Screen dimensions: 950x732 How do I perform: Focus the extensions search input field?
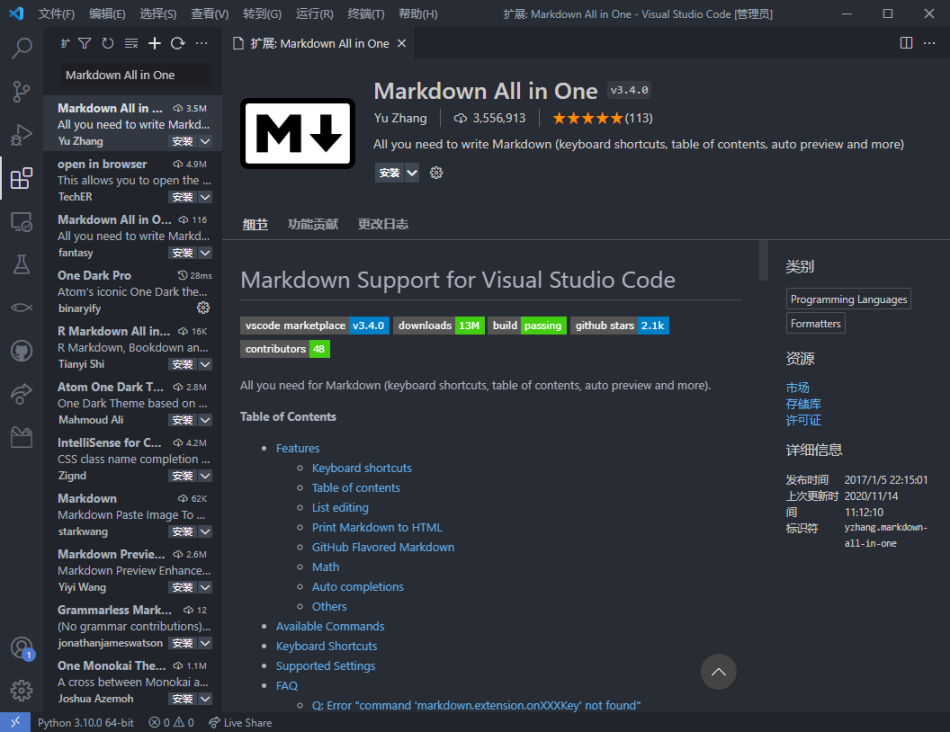[x=136, y=75]
